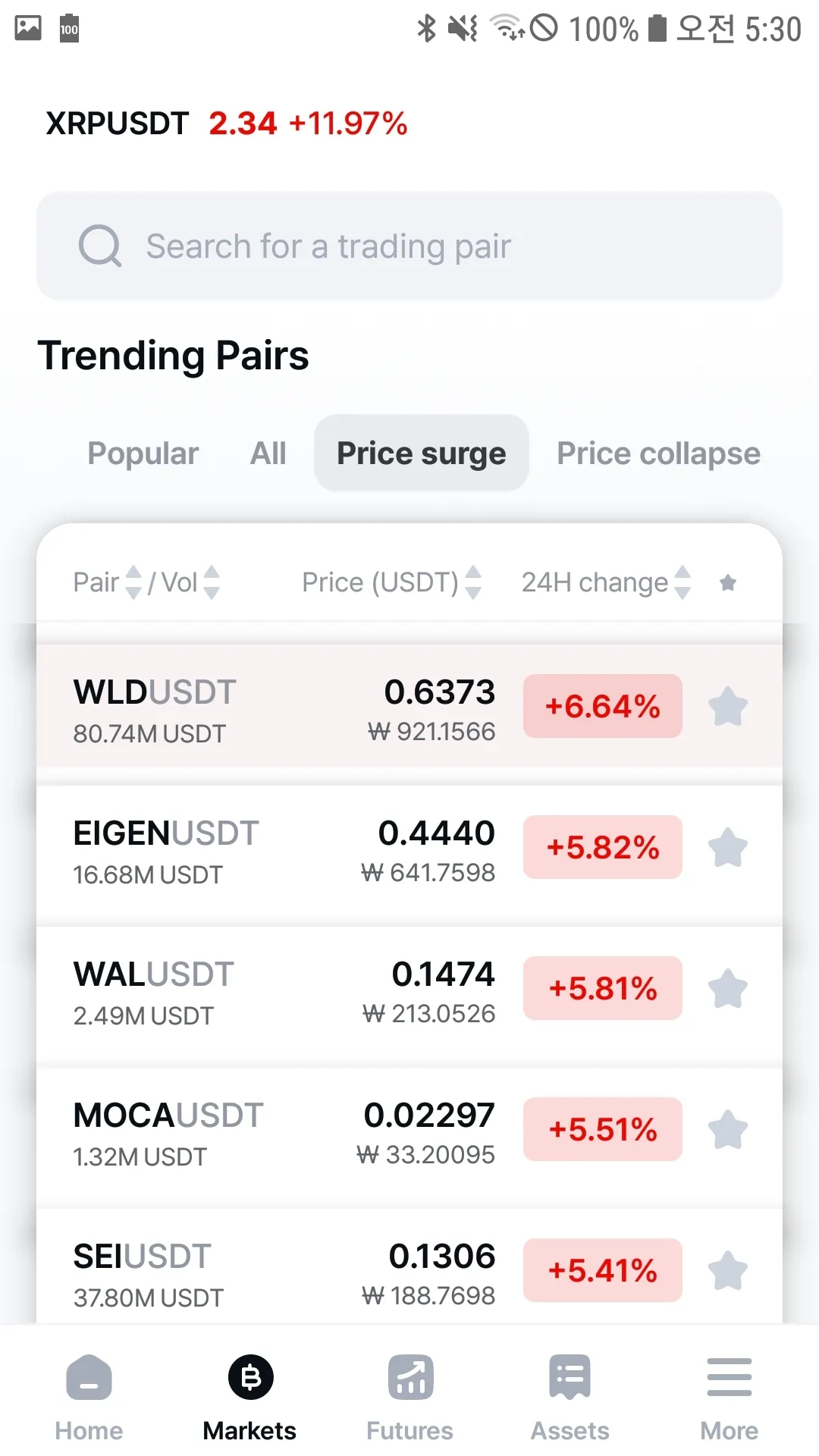Open the Assets icon
Screen dimensions: 819x1456
pyautogui.click(x=570, y=1377)
